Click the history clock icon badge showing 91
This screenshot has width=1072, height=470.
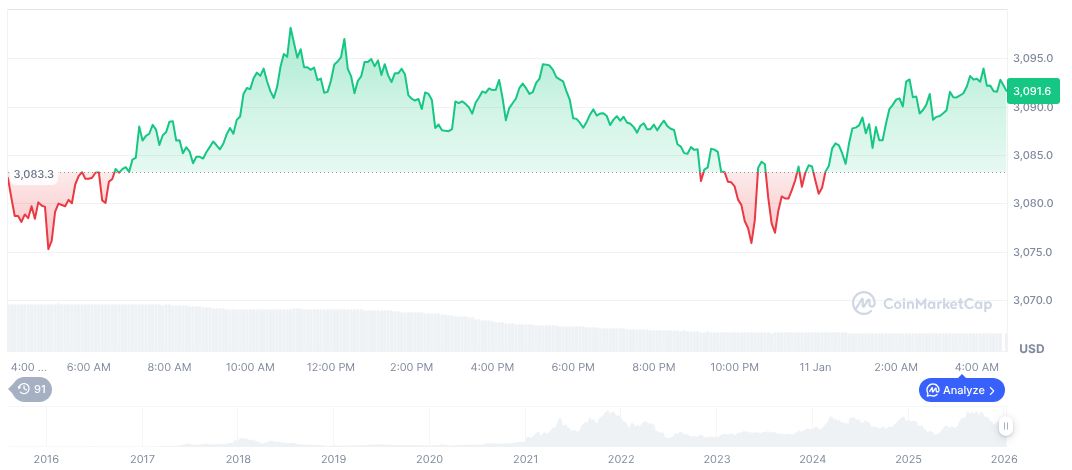[x=30, y=389]
